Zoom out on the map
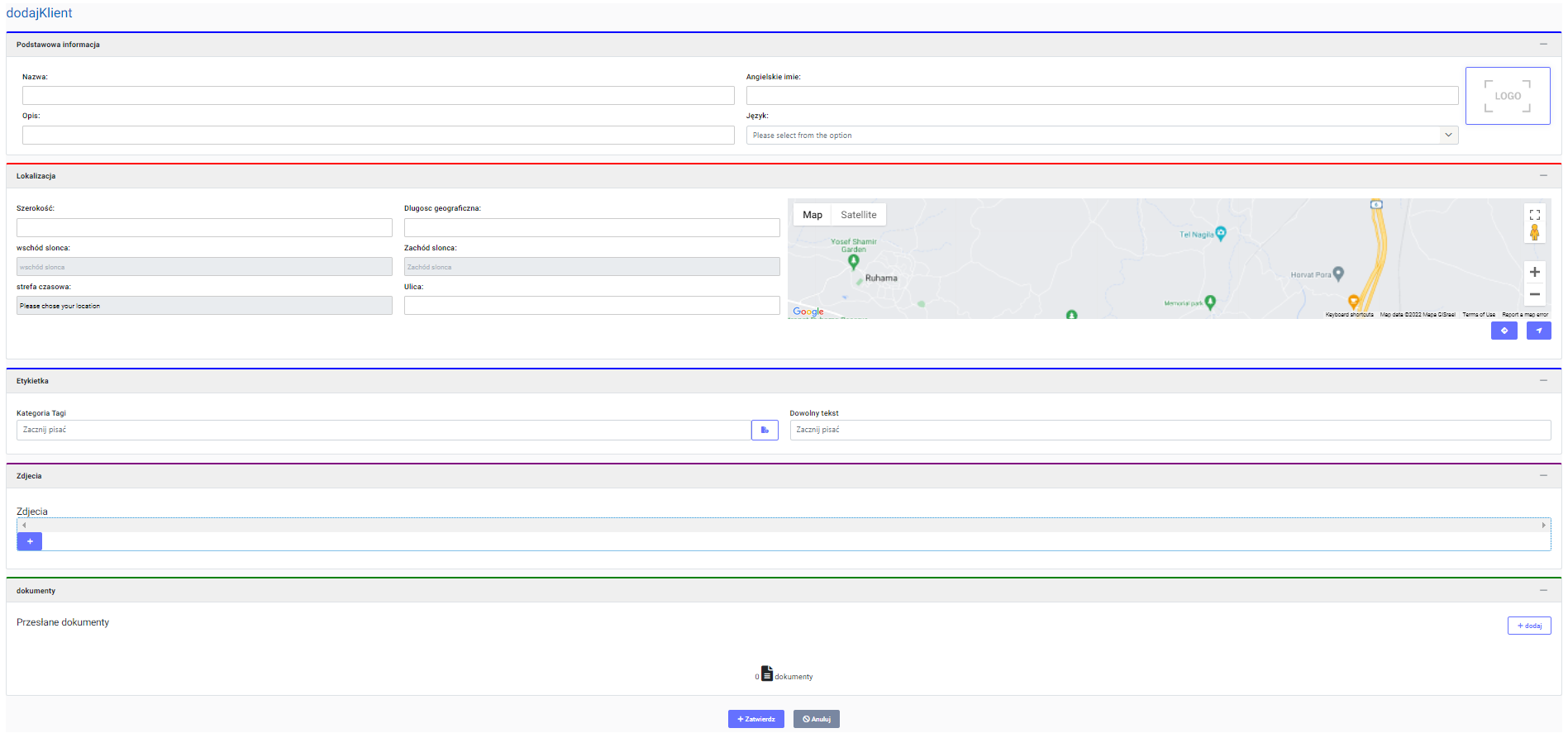The image size is (1568, 733). [x=1534, y=294]
